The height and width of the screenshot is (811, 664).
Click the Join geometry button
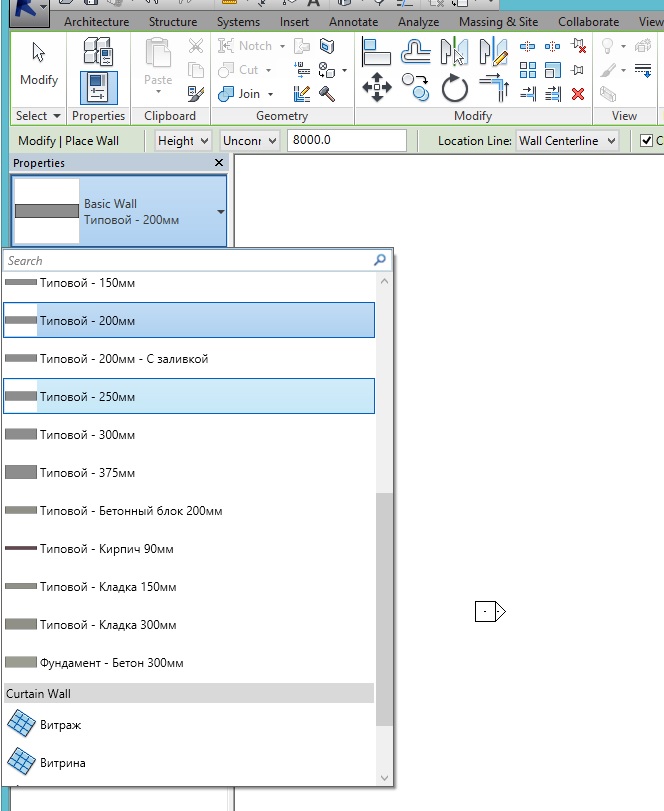[249, 94]
